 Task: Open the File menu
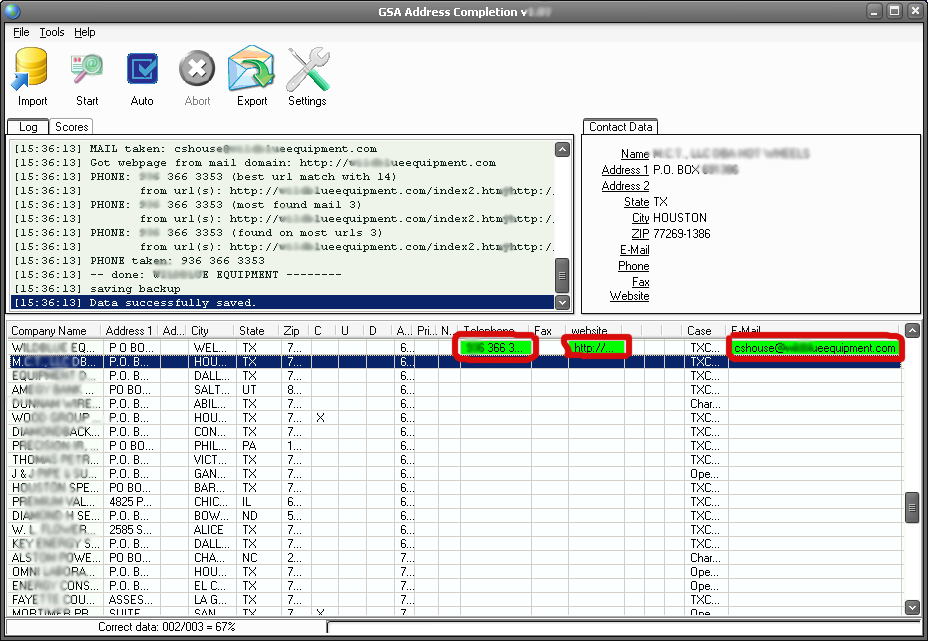[x=21, y=32]
